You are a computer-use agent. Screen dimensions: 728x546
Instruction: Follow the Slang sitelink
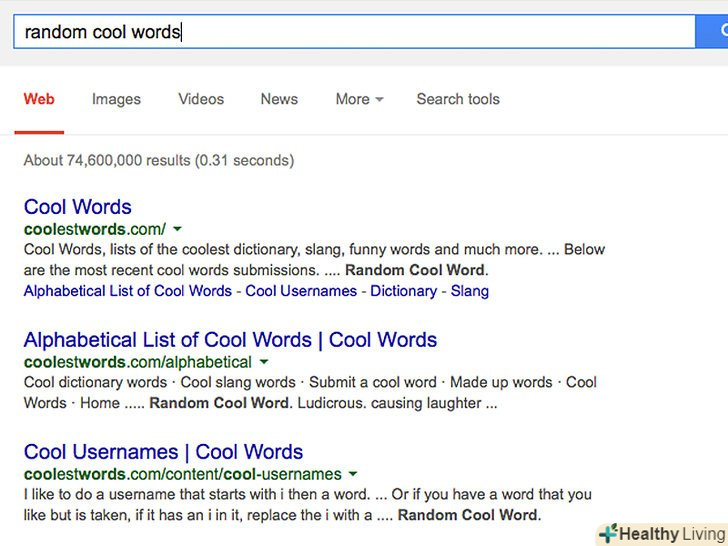tap(470, 291)
